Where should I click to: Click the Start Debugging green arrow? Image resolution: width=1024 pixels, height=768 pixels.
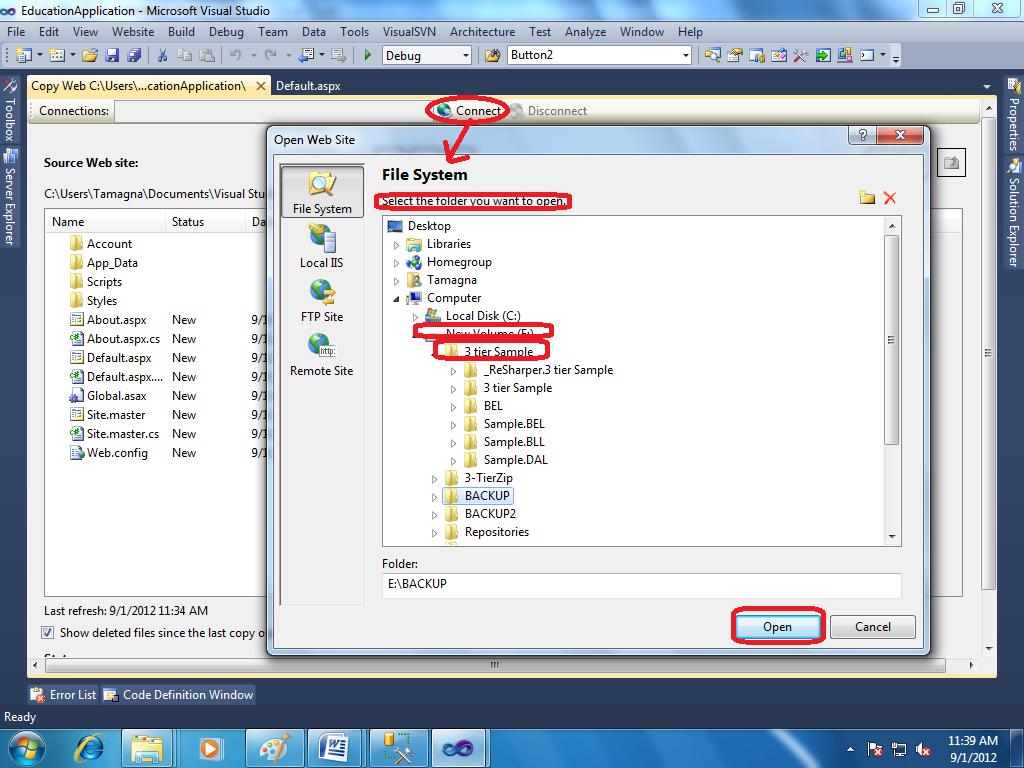367,56
